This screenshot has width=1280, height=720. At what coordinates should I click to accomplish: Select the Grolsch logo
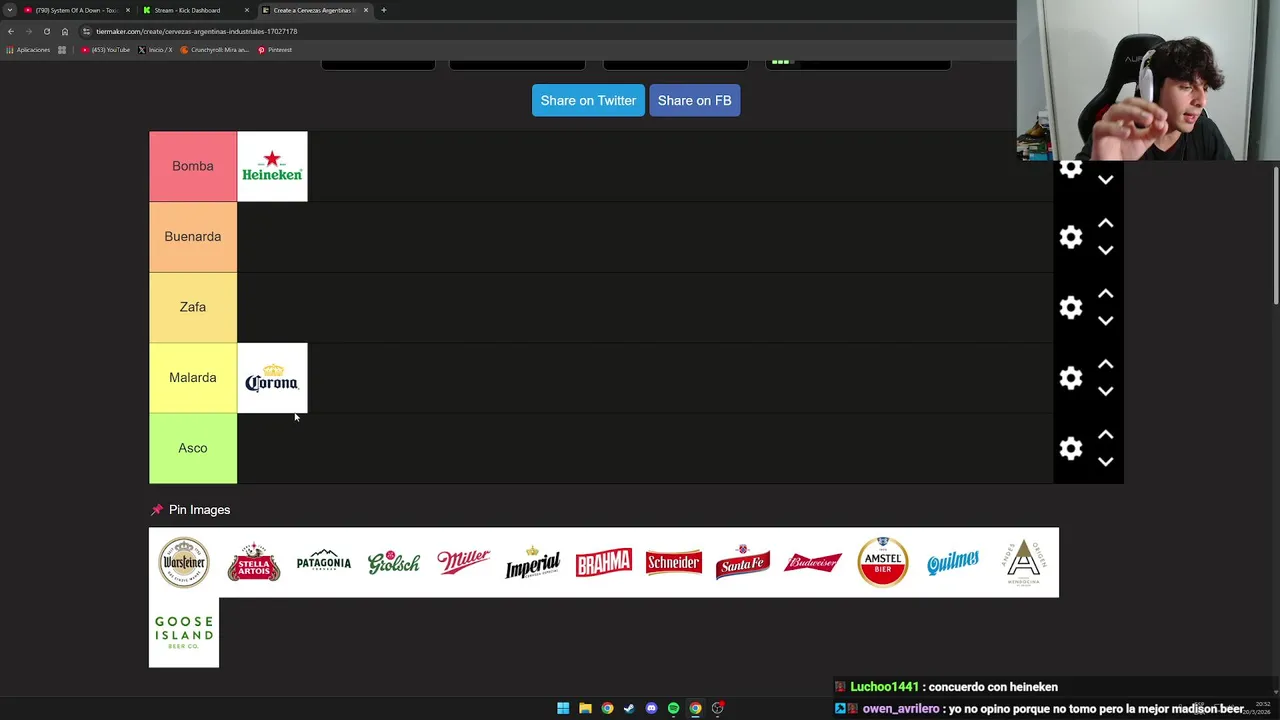point(394,562)
